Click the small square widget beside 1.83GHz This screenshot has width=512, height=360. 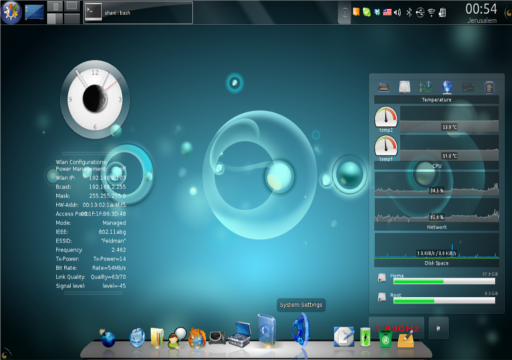pos(438,328)
